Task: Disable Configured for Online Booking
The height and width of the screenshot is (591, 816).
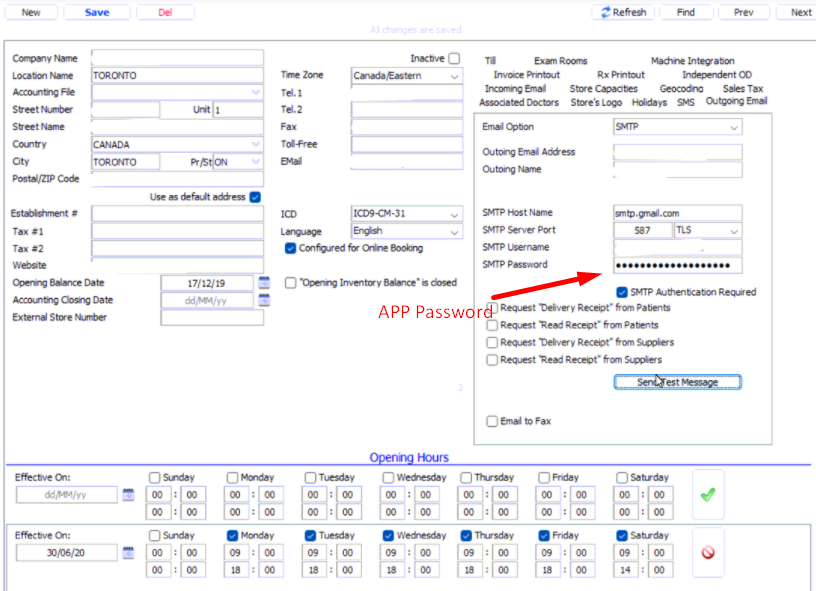Action: [x=290, y=248]
